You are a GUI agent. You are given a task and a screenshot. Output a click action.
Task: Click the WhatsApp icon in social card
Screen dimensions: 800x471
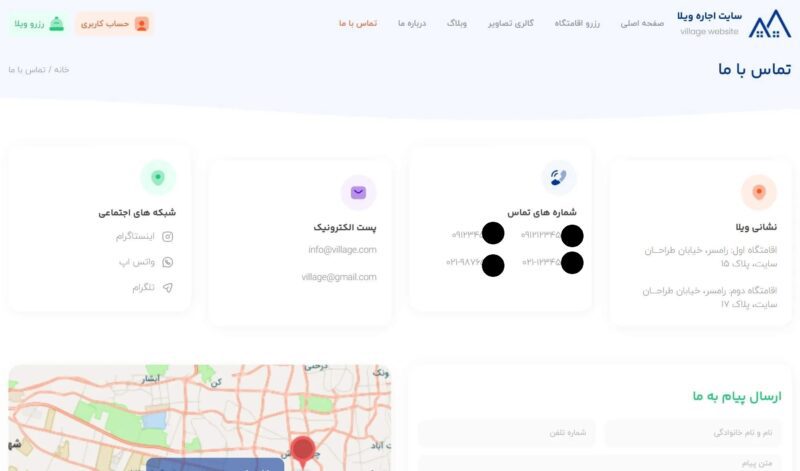pos(168,262)
